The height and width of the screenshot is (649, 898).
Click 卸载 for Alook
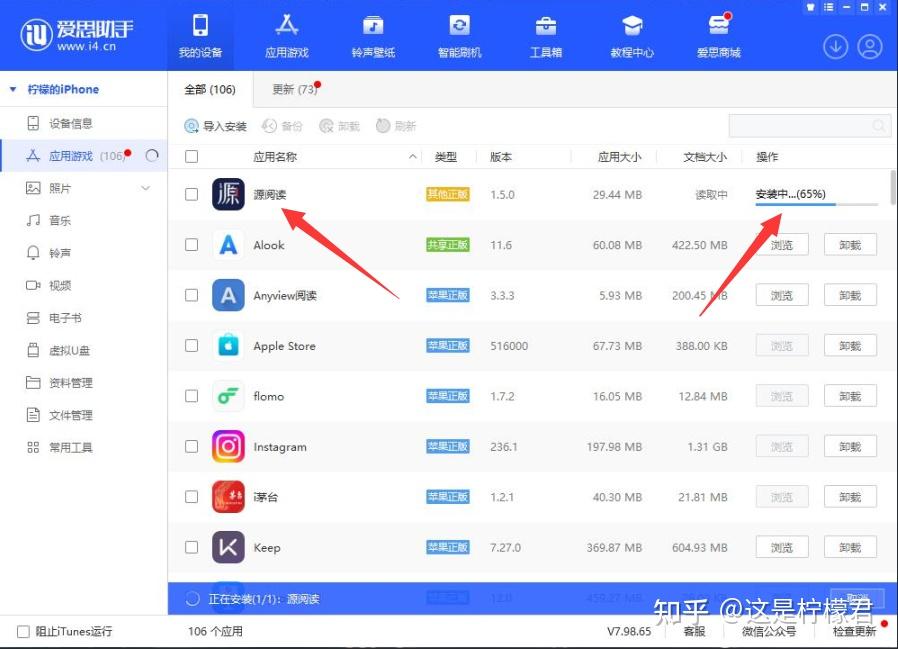click(x=850, y=245)
